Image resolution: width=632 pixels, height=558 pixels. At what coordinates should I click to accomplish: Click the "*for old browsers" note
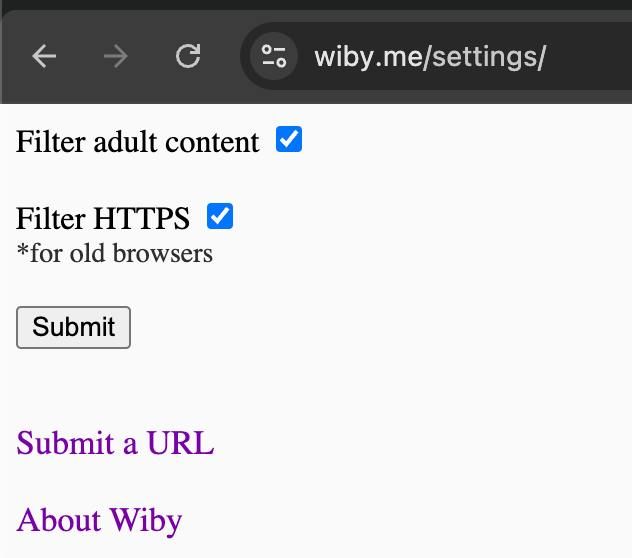tap(114, 253)
